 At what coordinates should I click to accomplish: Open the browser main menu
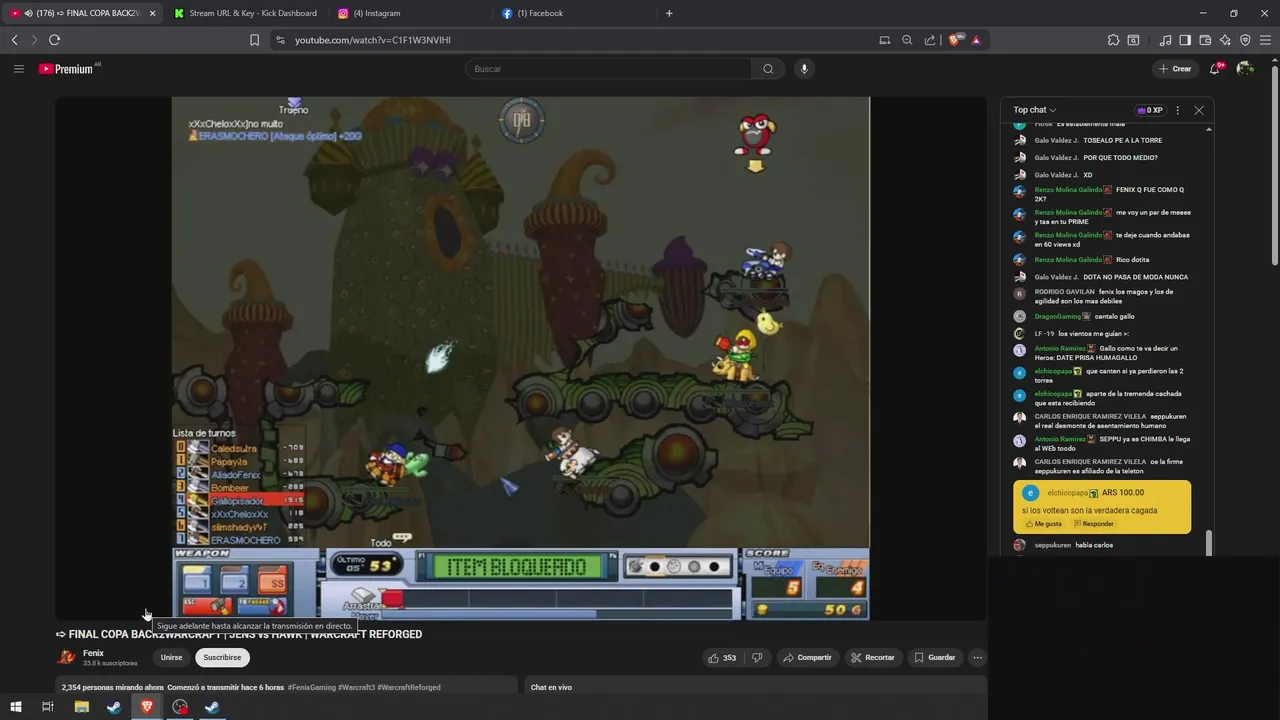click(x=1266, y=40)
